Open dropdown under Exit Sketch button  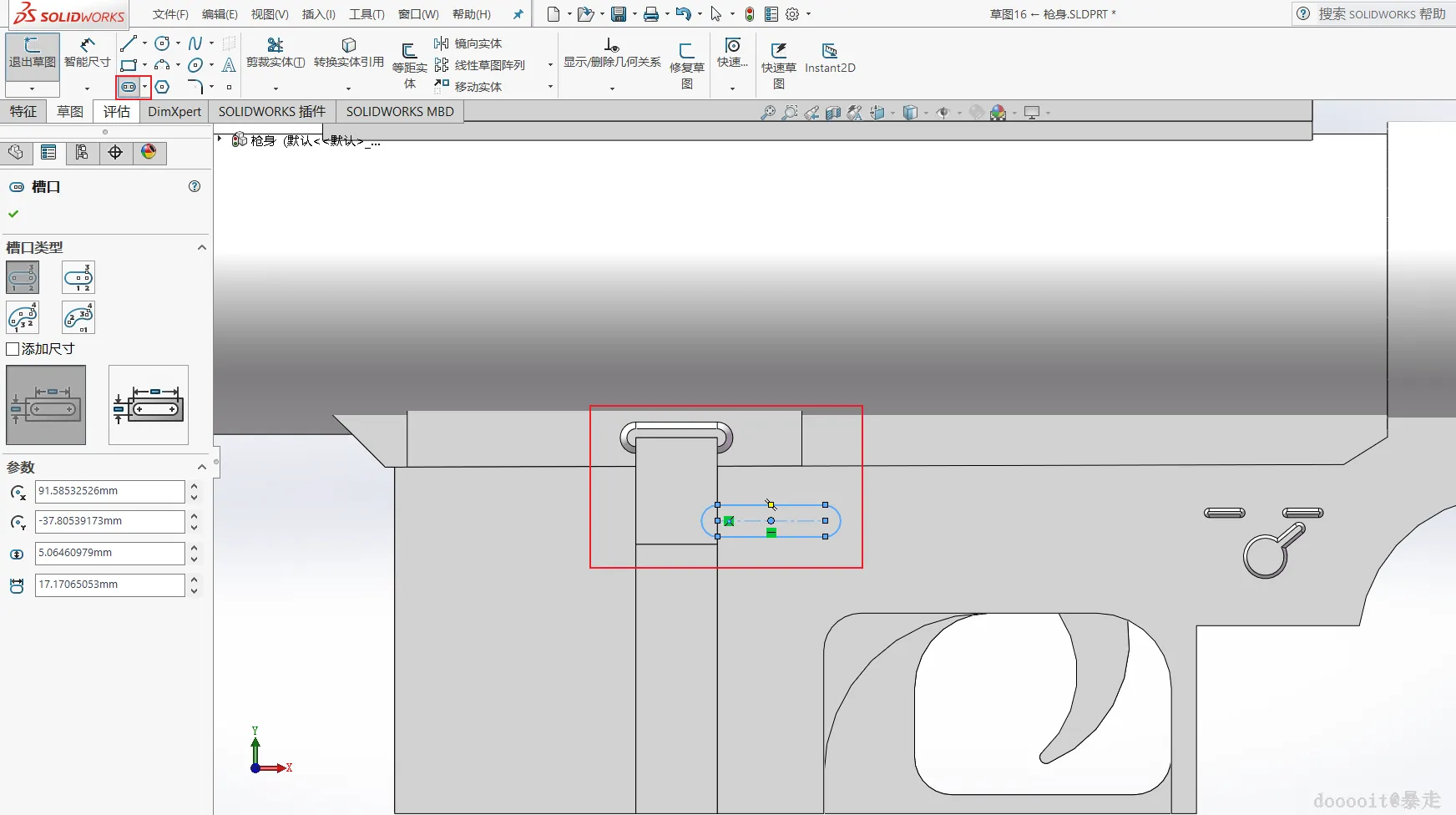33,89
